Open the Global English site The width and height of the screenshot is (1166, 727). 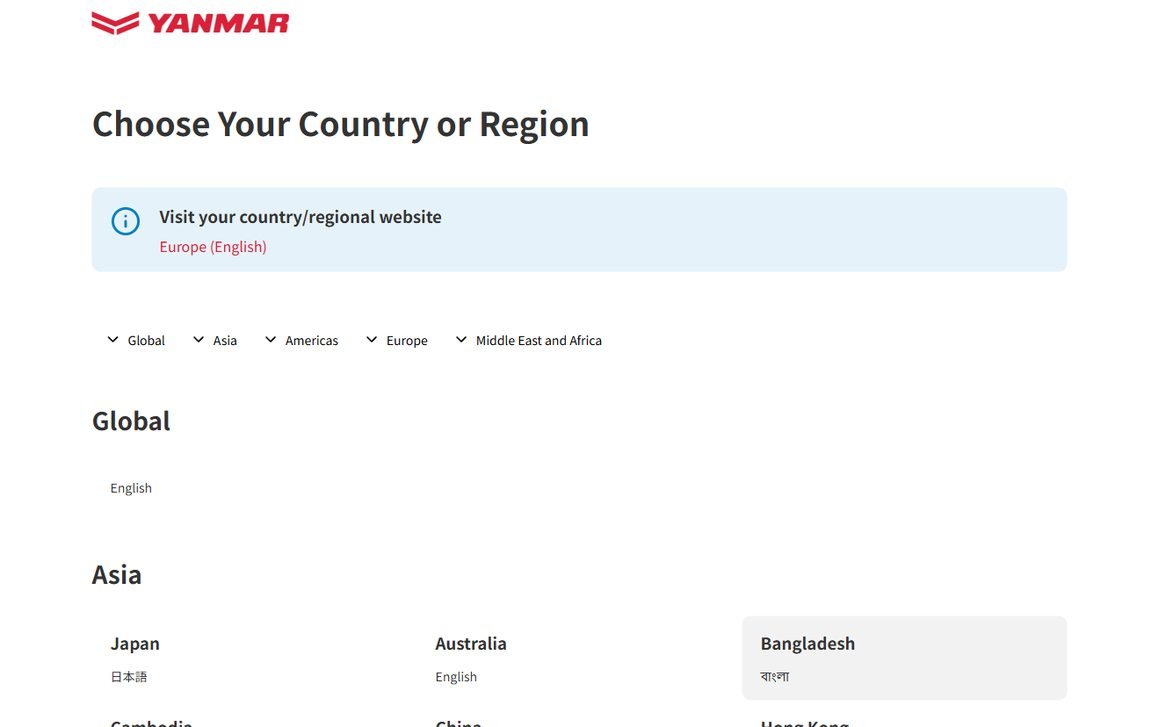click(131, 488)
